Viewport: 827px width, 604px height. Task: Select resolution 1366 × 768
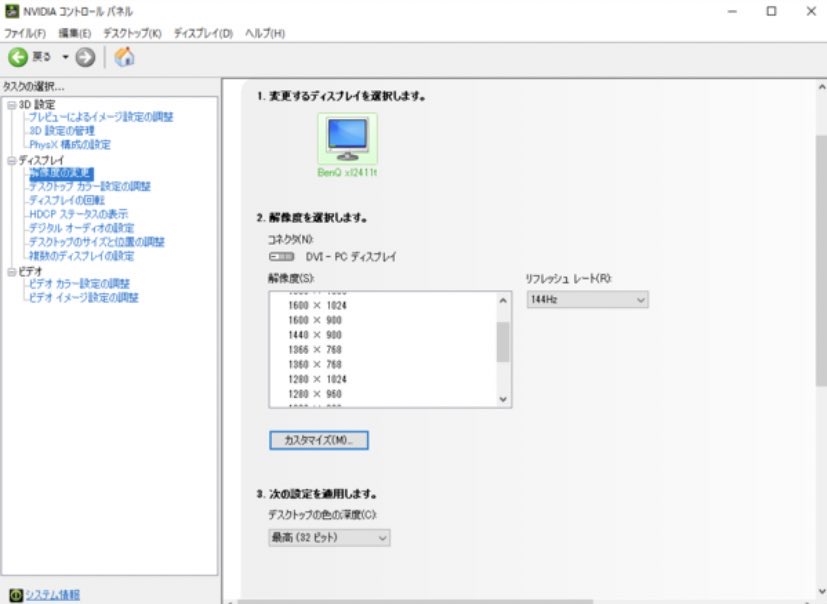[314, 350]
